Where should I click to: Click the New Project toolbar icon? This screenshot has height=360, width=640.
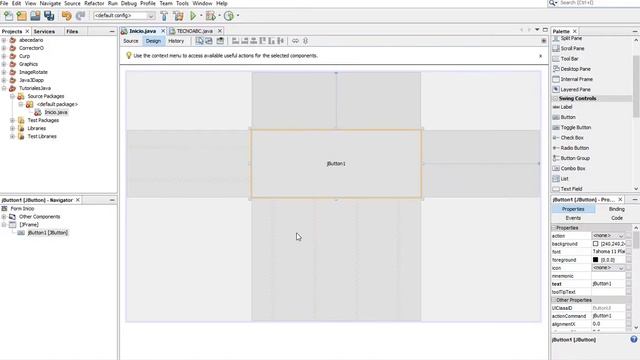click(22, 16)
